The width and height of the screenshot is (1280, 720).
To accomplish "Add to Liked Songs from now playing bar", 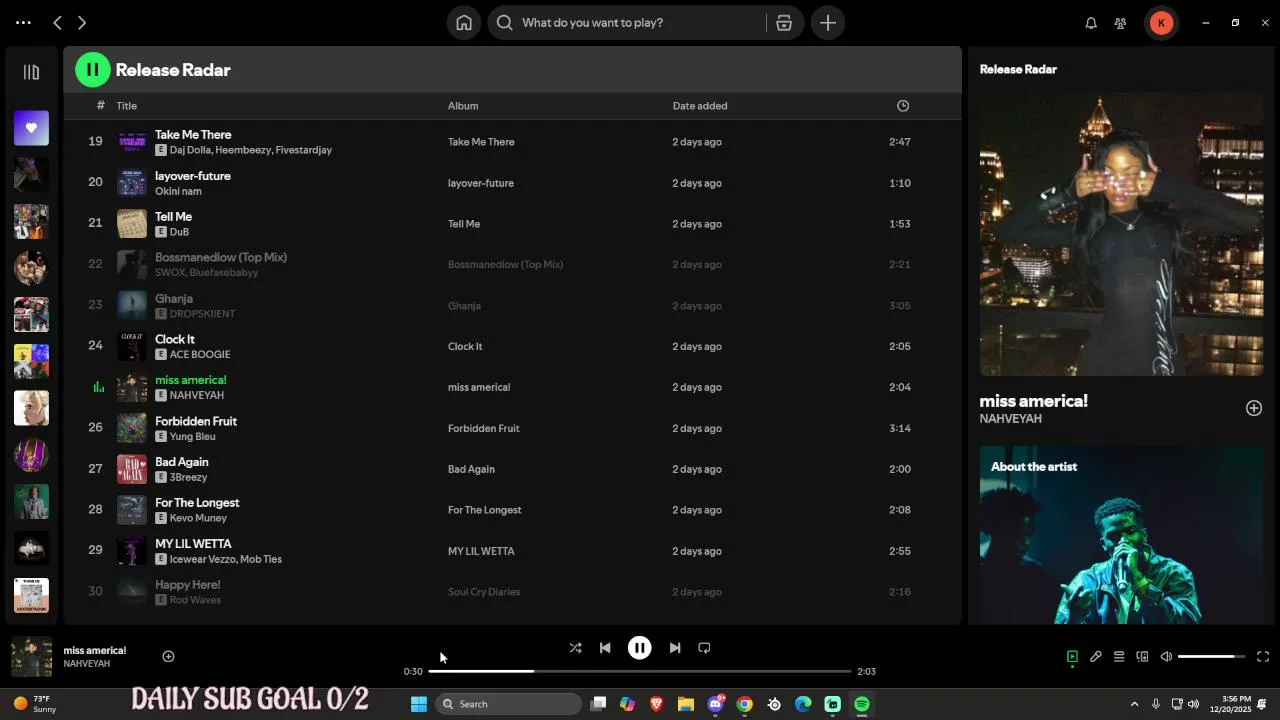I will click(168, 657).
